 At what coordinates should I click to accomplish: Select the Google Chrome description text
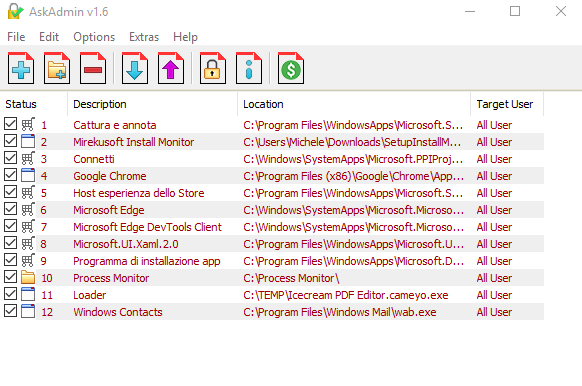tap(110, 176)
